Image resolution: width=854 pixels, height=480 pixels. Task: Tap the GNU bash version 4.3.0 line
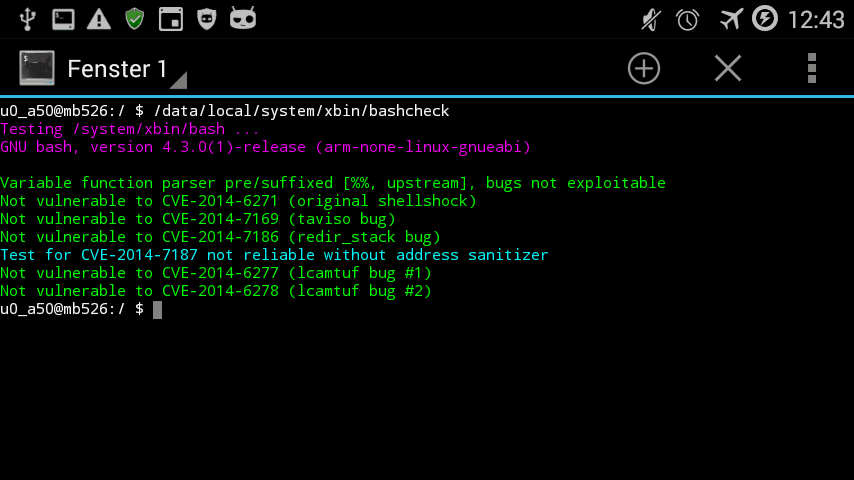[265, 147]
